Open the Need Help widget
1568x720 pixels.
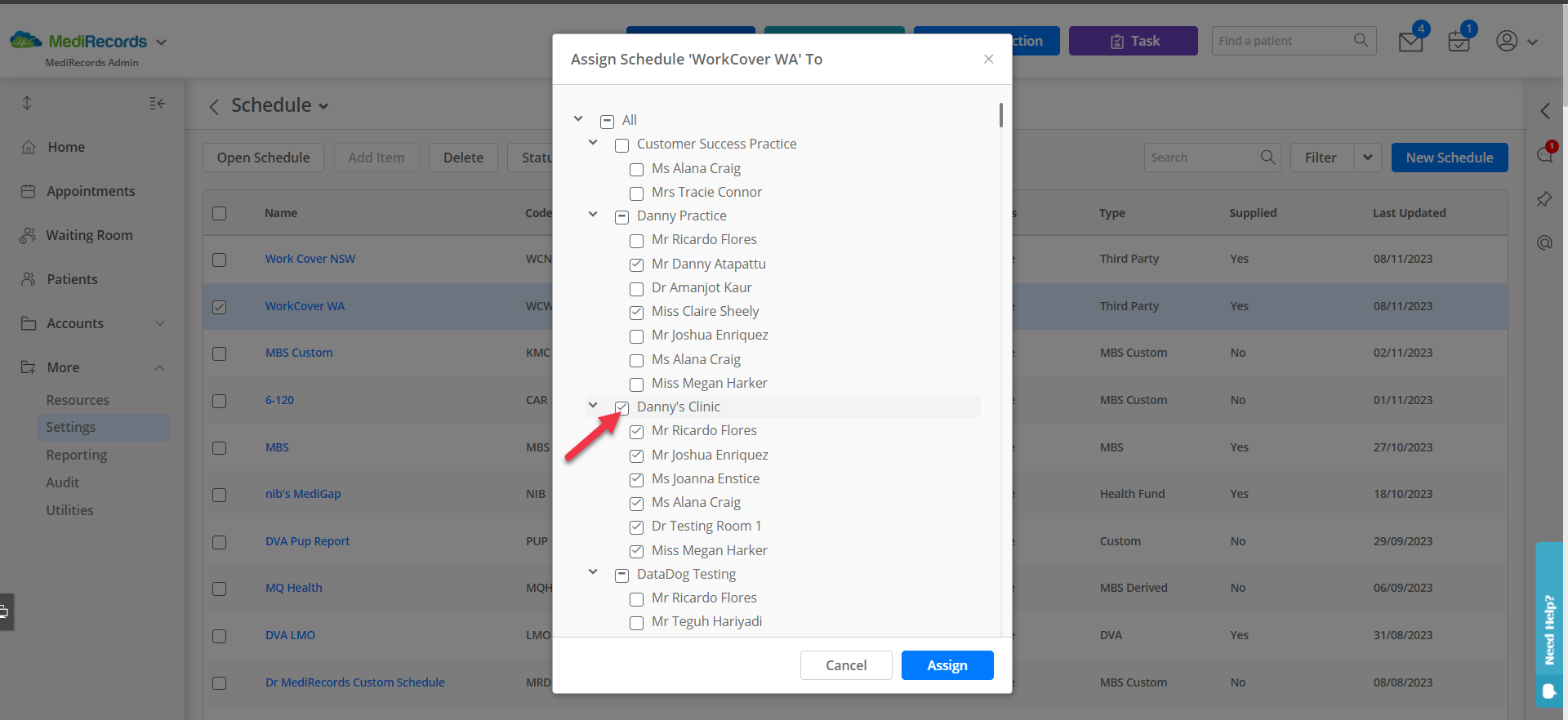[x=1549, y=624]
